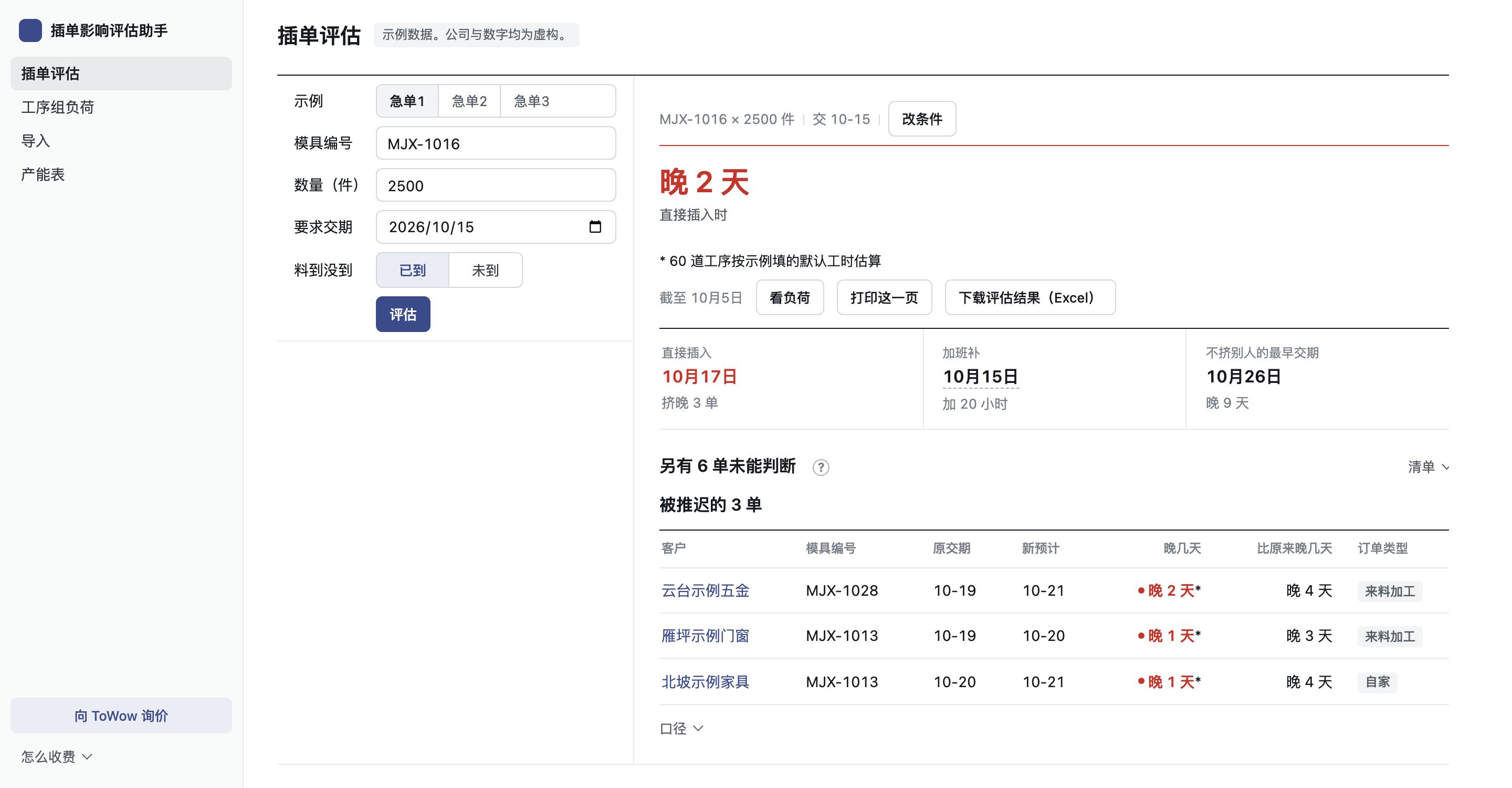Click the 要求交期 date field
Image resolution: width=1512 pixels, height=788 pixels.
point(496,226)
